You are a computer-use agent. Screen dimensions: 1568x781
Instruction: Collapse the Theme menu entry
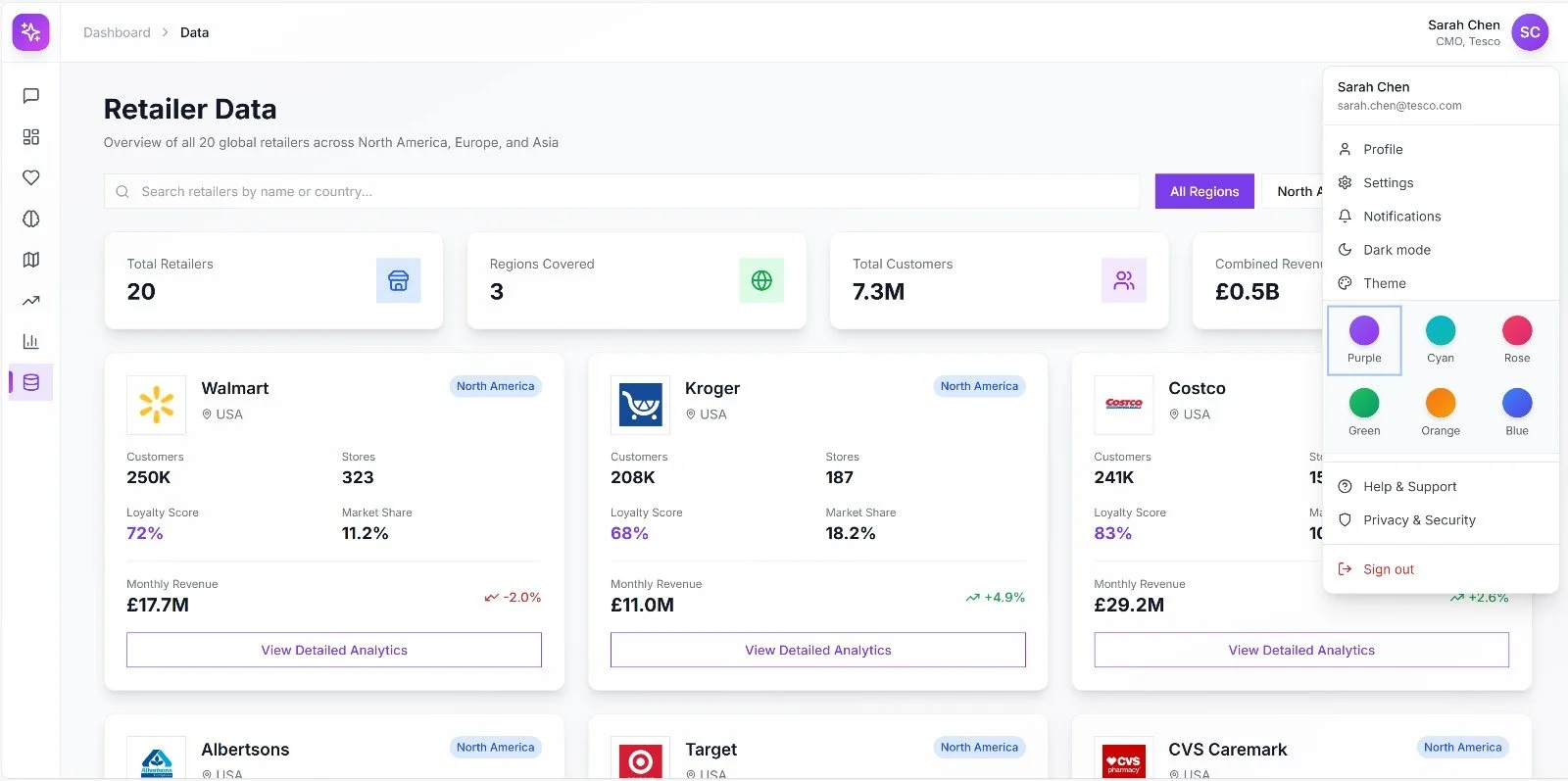1441,283
